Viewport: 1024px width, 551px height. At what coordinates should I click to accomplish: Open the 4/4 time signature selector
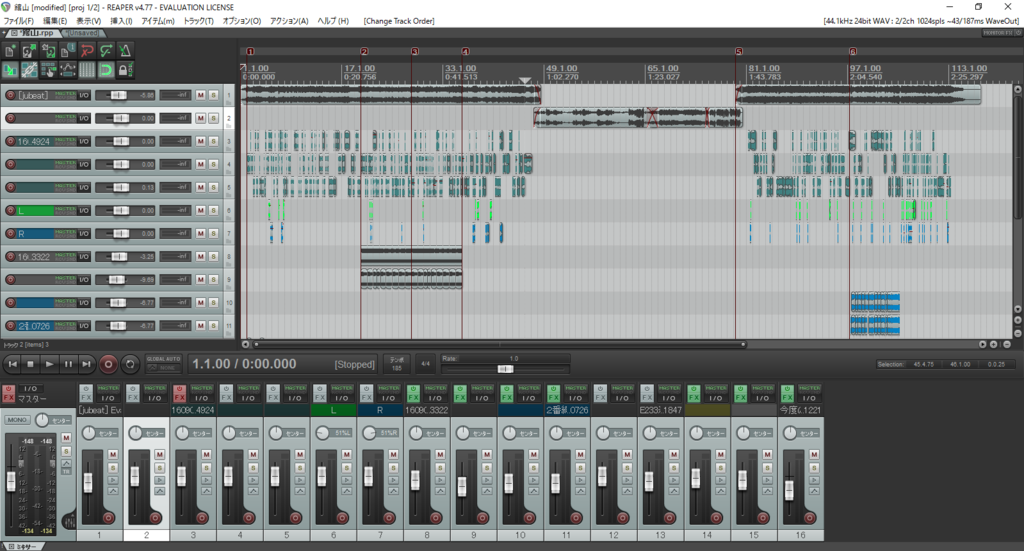click(x=425, y=364)
